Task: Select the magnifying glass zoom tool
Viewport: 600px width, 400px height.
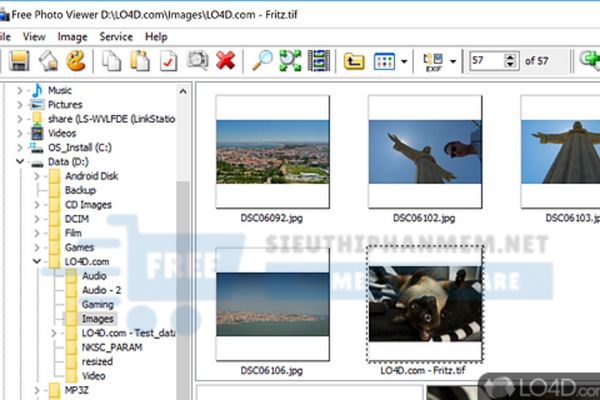Action: 262,61
